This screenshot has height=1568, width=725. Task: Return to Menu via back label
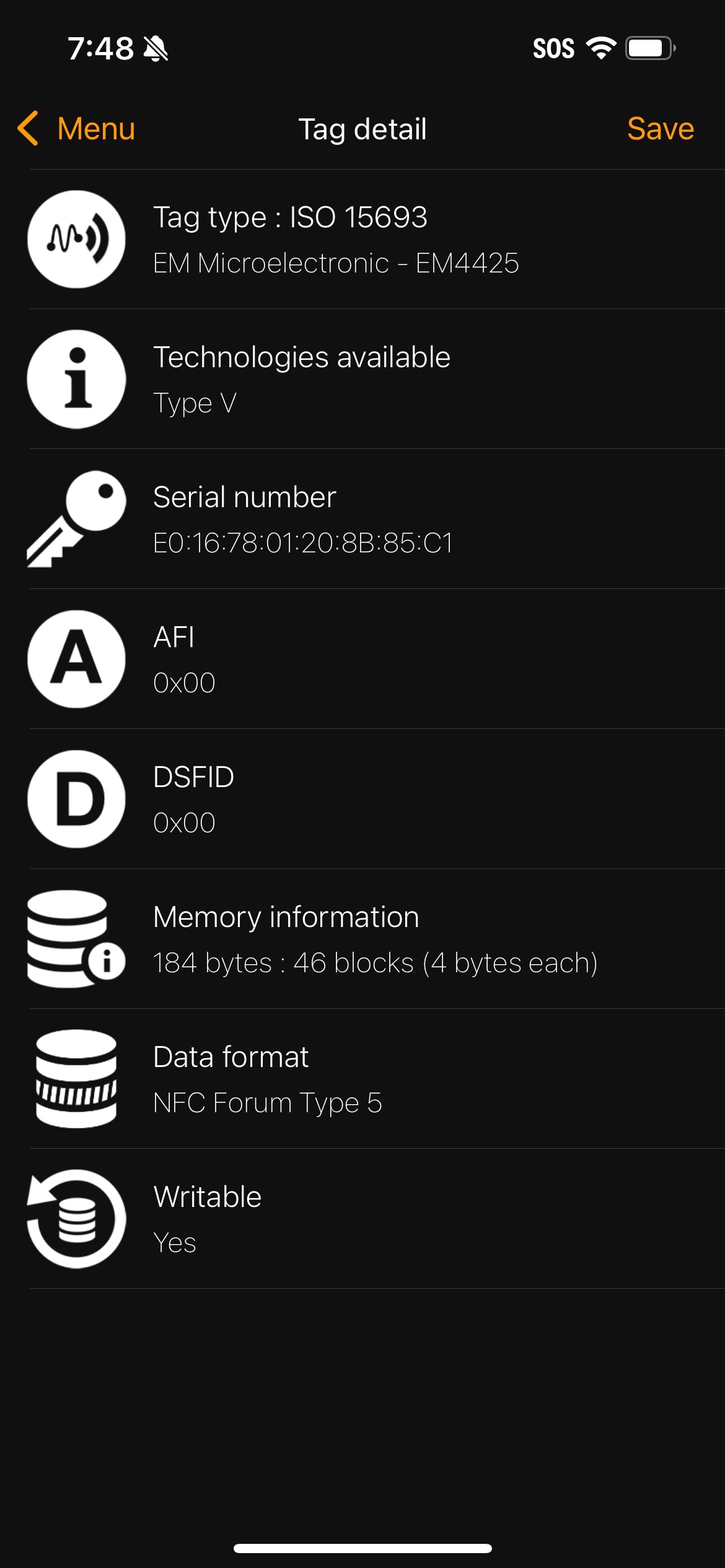(x=96, y=129)
